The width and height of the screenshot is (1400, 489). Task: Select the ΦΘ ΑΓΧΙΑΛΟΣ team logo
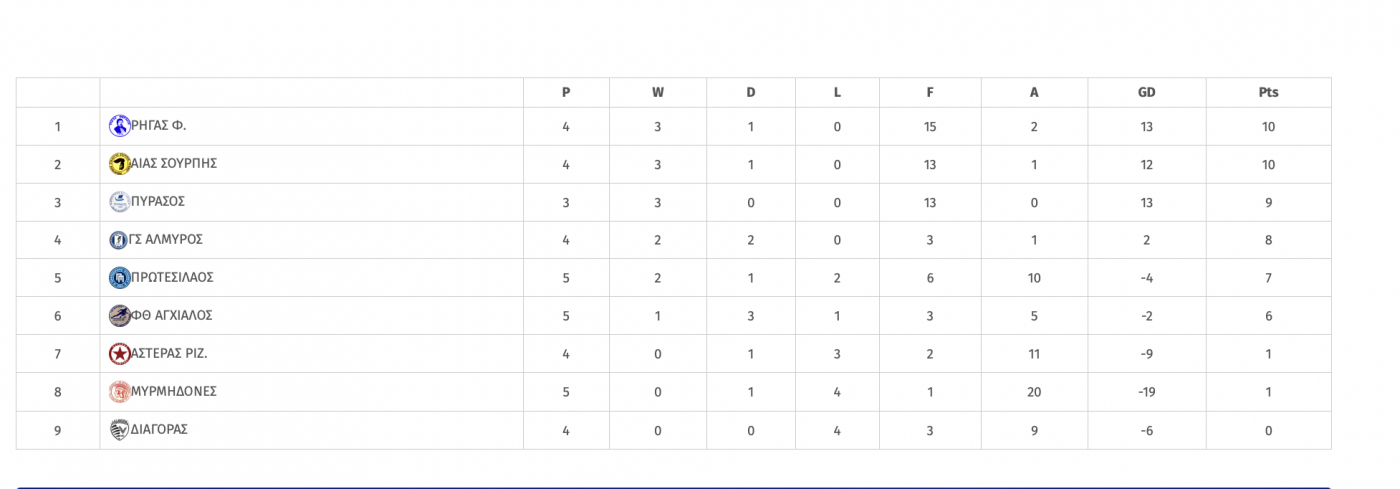pyautogui.click(x=120, y=316)
